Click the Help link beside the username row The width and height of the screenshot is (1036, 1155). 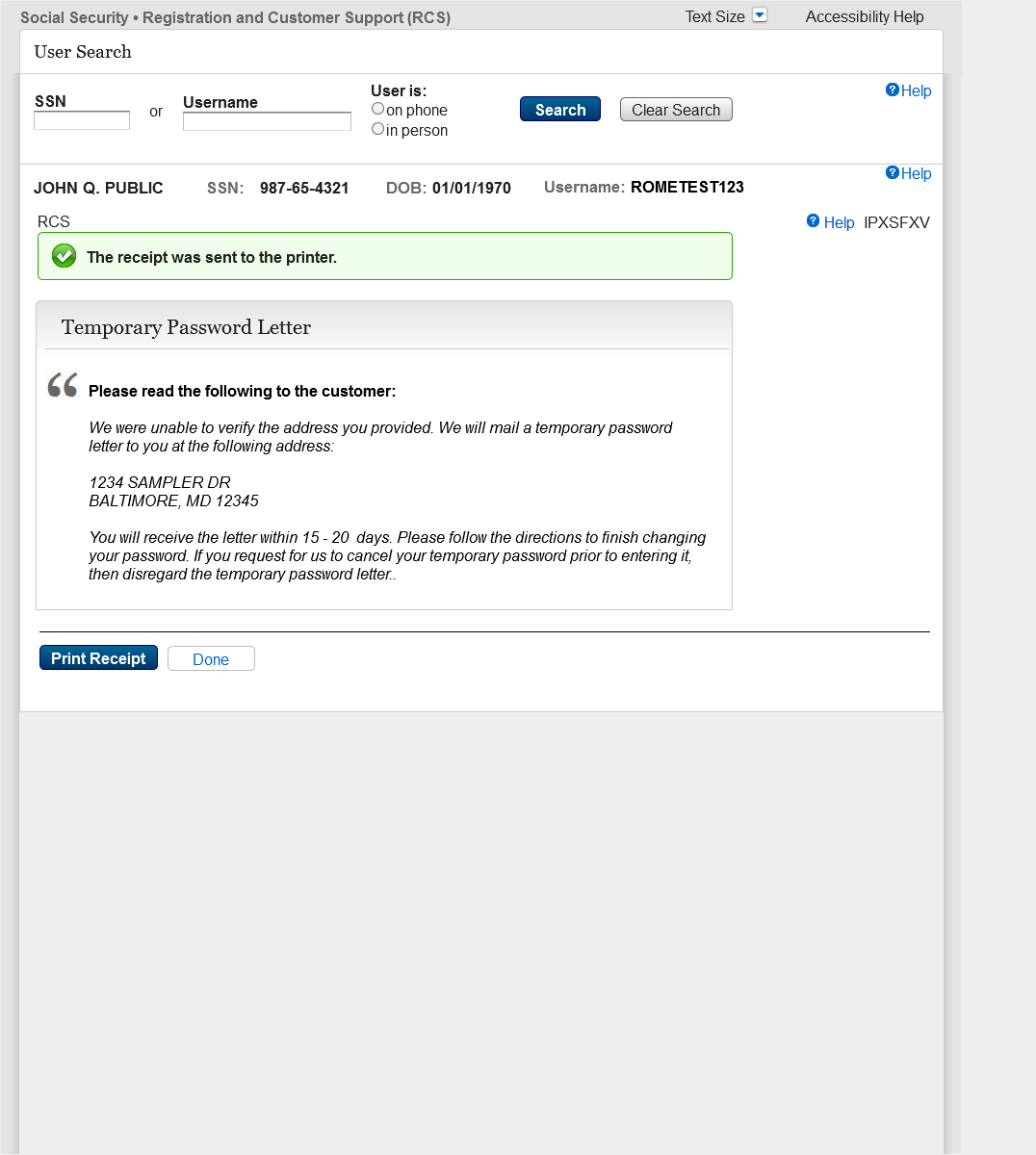click(916, 173)
